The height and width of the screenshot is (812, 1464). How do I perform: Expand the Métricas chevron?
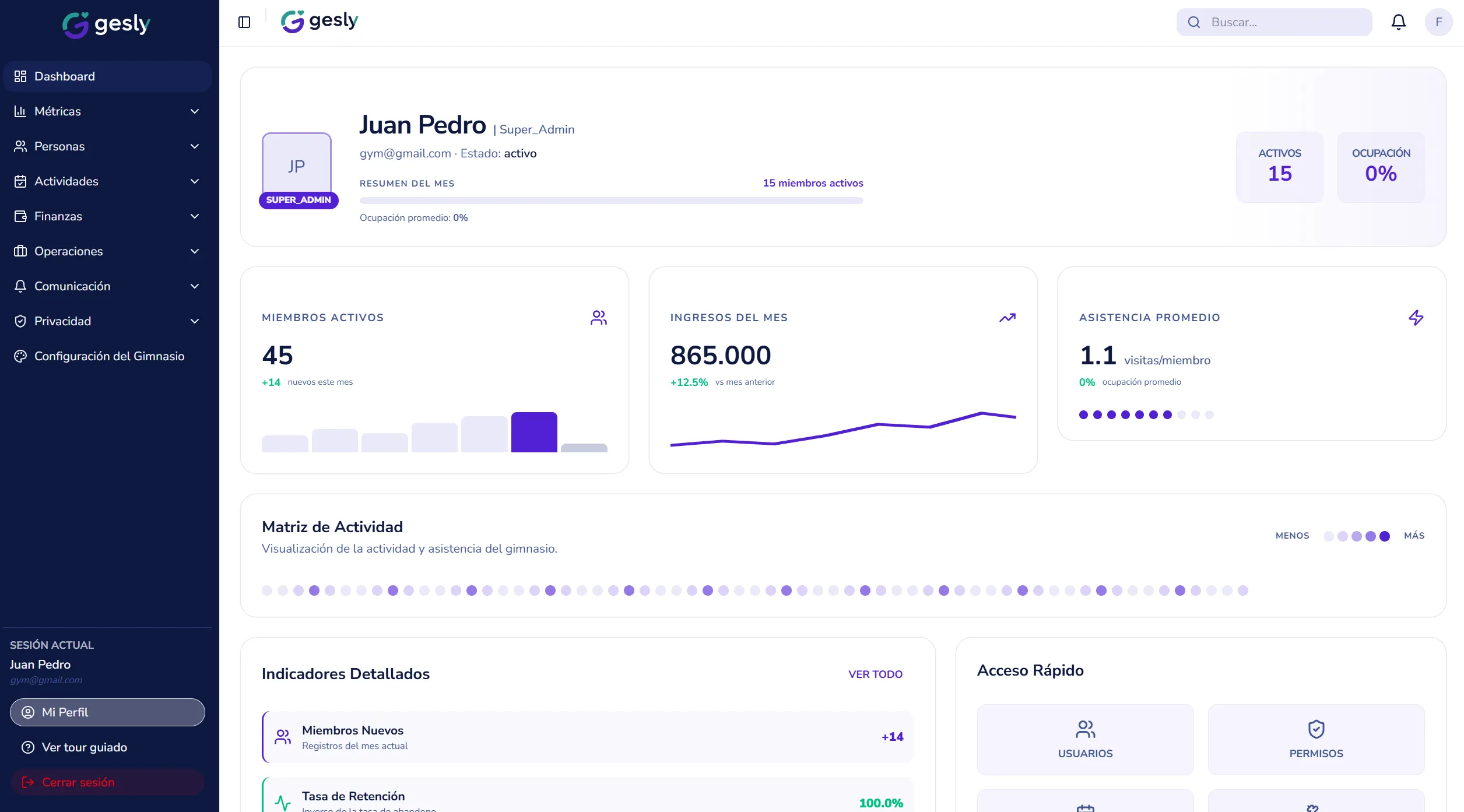(195, 111)
